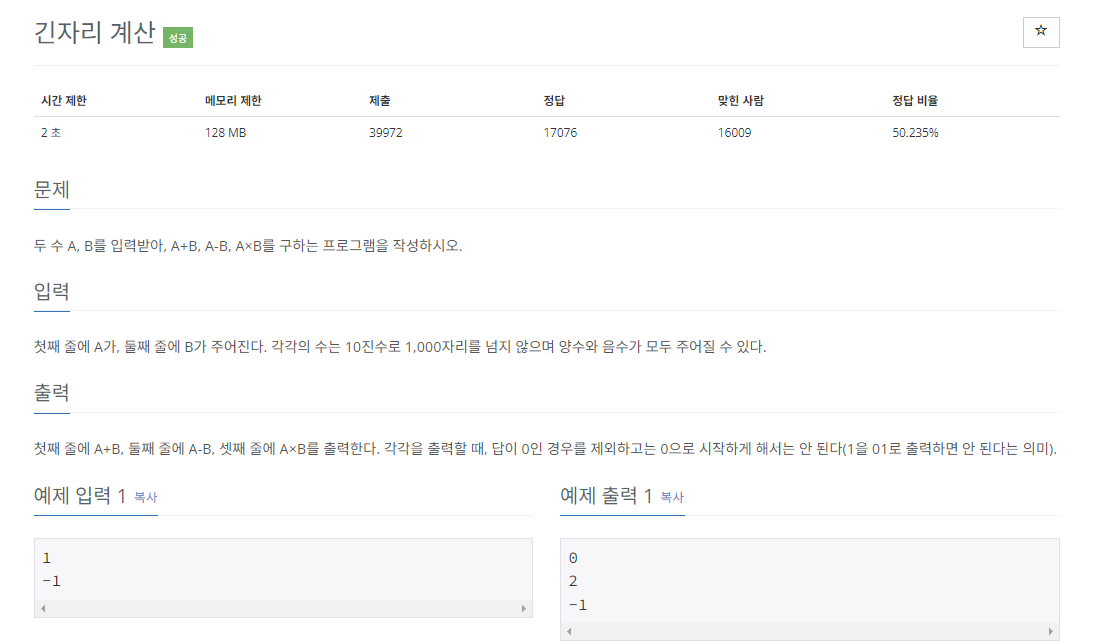The width and height of the screenshot is (1096, 644).
Task: Click the 맞힌 사람 column header
Action: [x=740, y=101]
